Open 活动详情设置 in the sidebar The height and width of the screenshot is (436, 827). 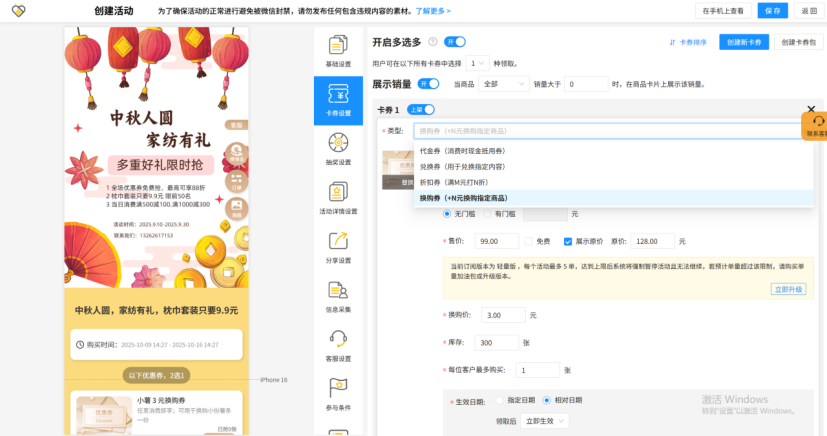[338, 199]
